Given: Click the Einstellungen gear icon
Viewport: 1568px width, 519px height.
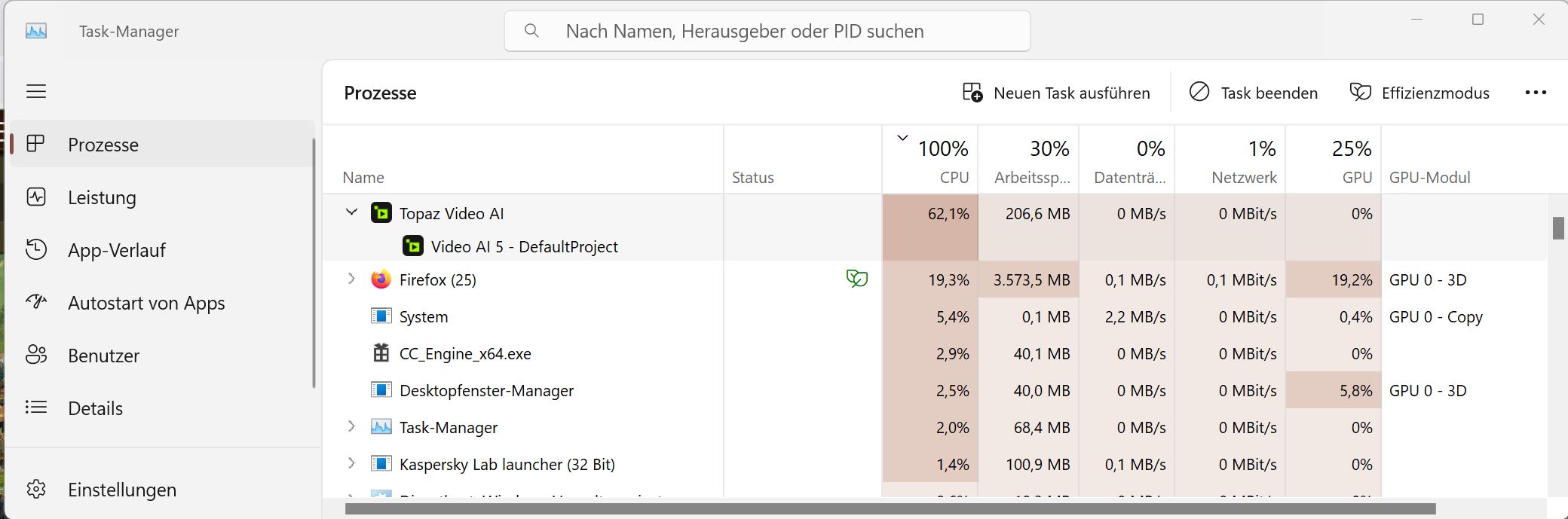Looking at the screenshot, I should point(36,490).
